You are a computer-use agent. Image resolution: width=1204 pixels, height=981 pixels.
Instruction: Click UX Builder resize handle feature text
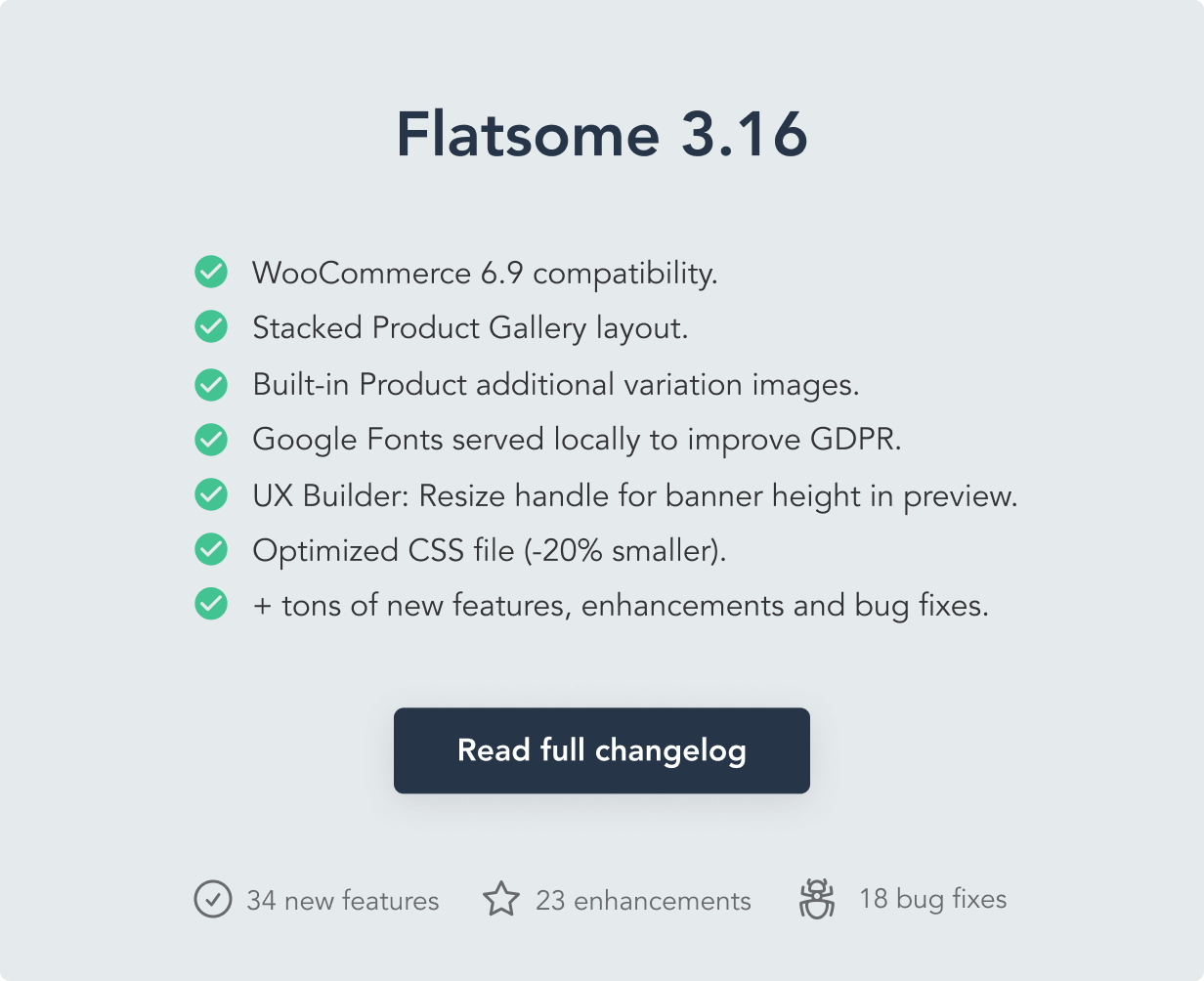(635, 495)
